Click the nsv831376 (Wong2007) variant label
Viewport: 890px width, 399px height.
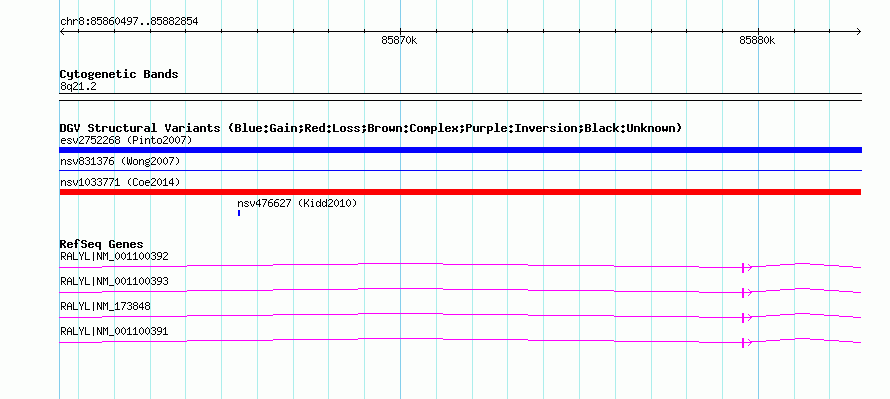(x=120, y=162)
